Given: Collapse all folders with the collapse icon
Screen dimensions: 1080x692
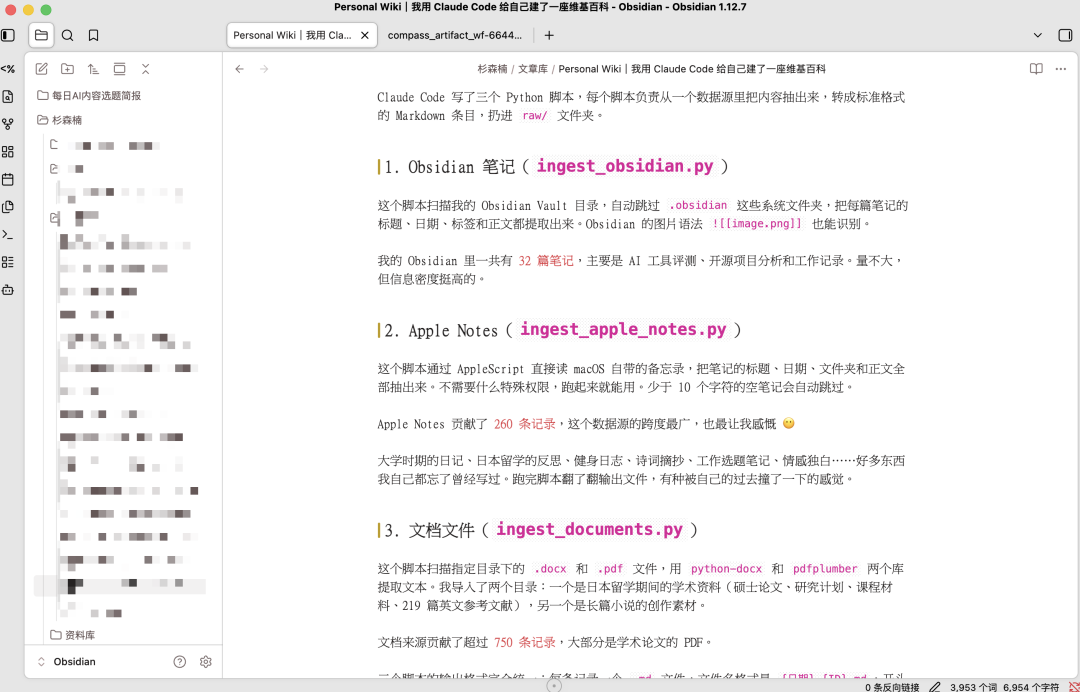Looking at the screenshot, I should point(145,70).
